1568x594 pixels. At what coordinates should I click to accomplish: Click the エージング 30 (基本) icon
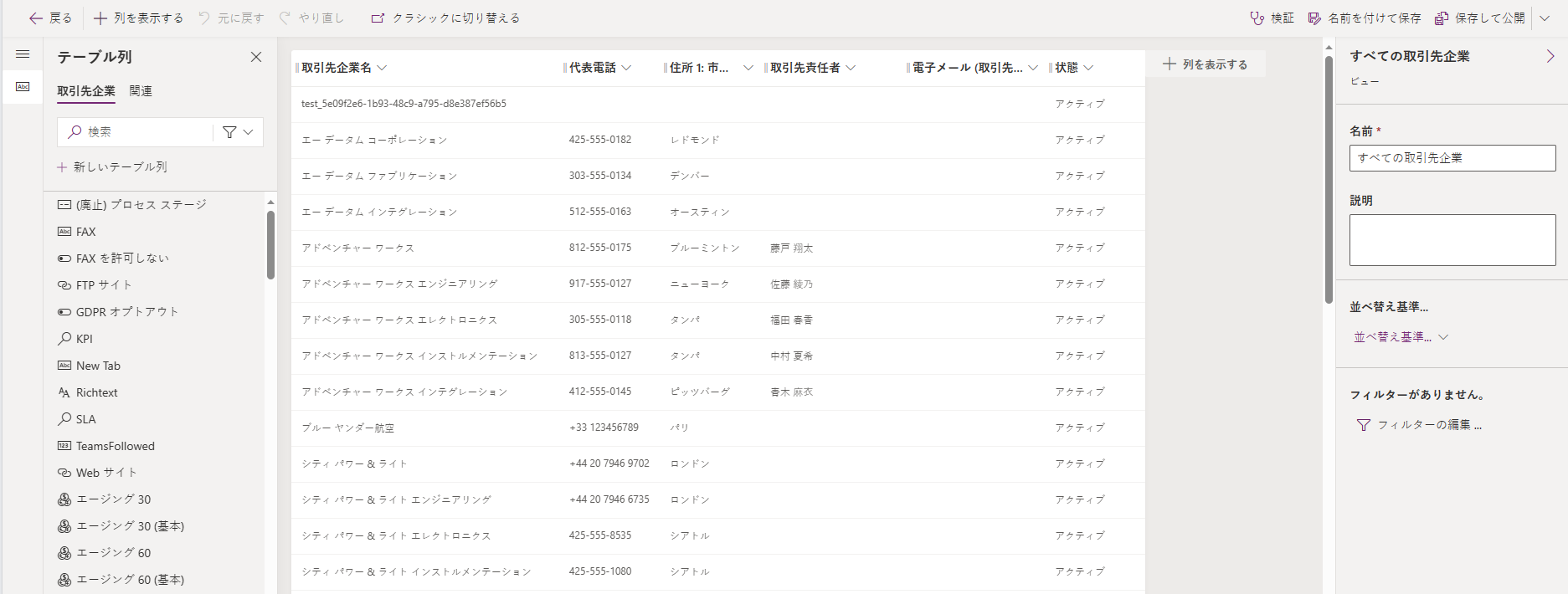(x=64, y=526)
